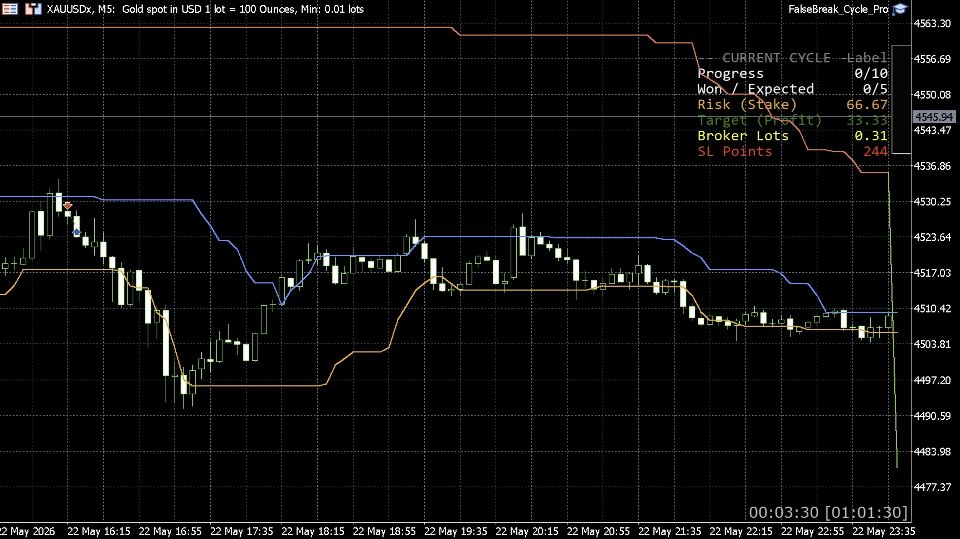Click price scale label 4550.08
The image size is (960, 539).
point(932,94)
